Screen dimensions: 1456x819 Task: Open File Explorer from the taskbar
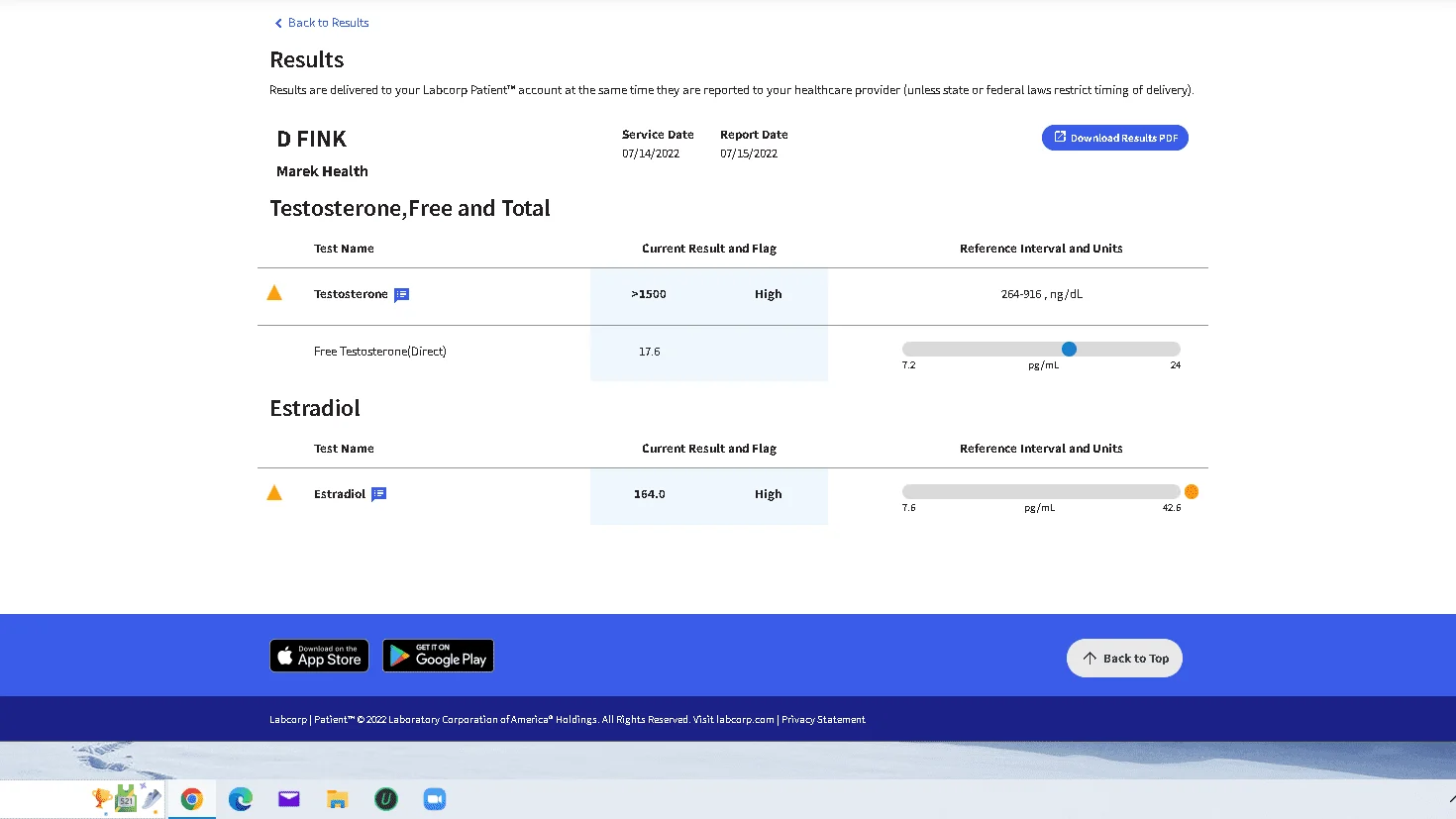click(x=337, y=799)
